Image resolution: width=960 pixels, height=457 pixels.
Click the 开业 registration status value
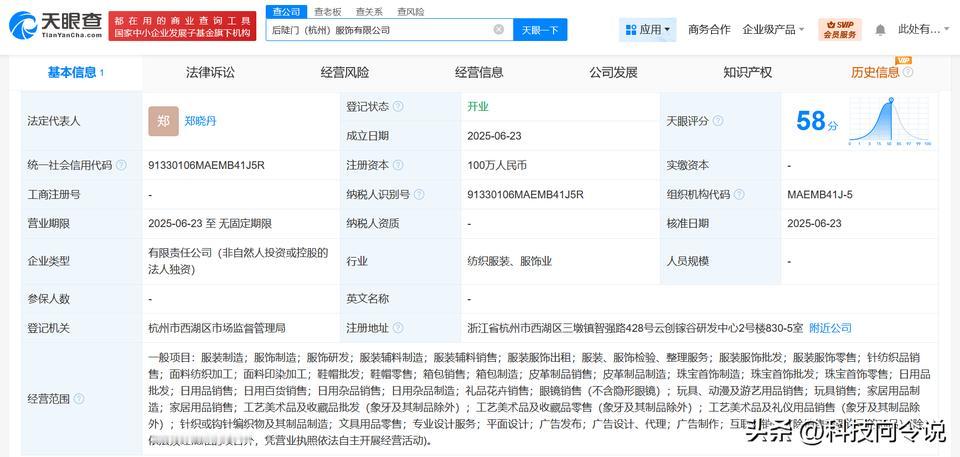point(478,107)
